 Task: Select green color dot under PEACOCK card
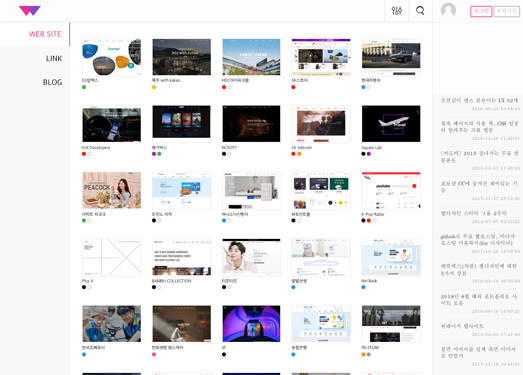pos(84,221)
